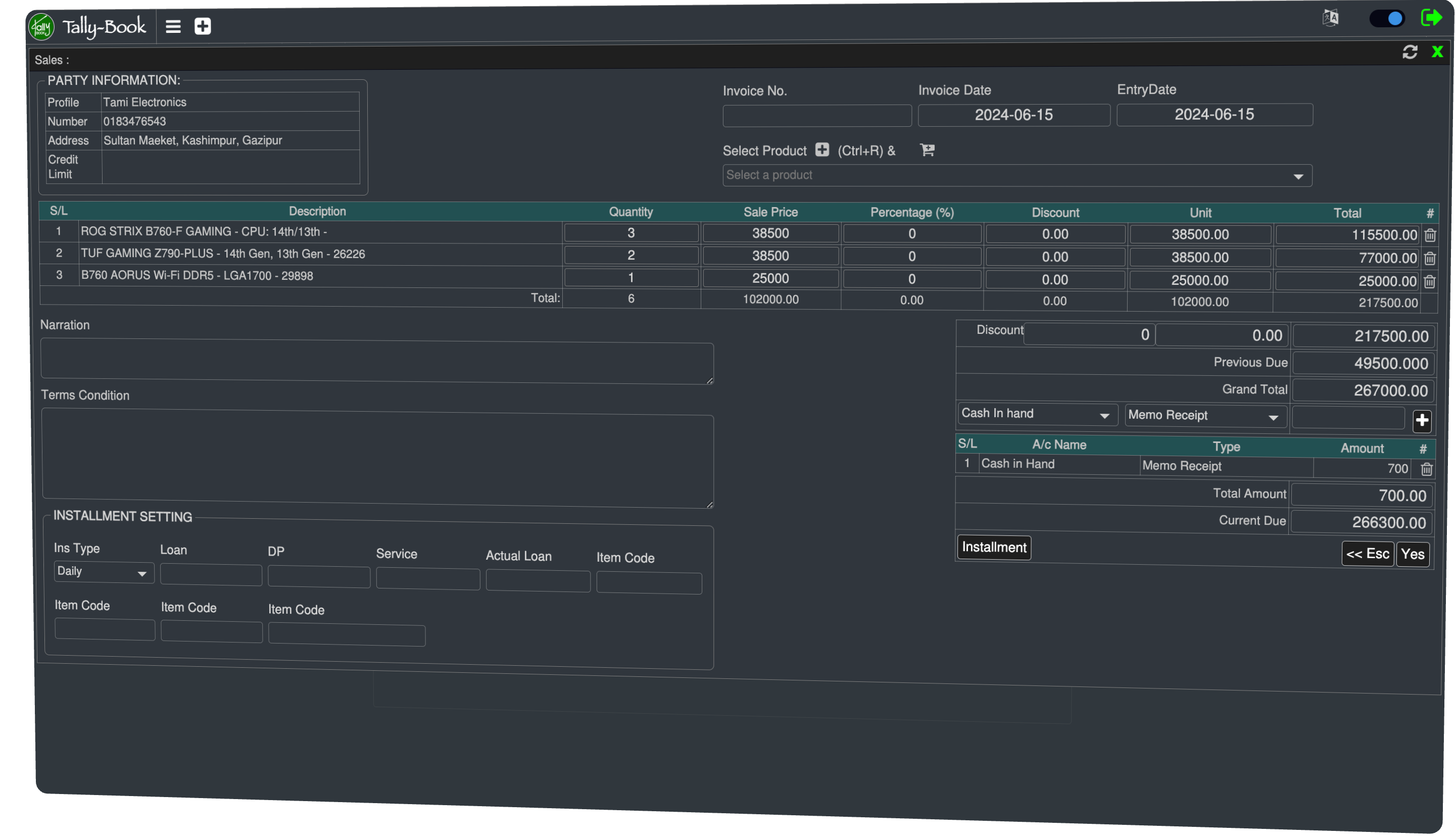The width and height of the screenshot is (1455, 840).
Task: Click the plus icon next to Select Product
Action: pos(822,150)
